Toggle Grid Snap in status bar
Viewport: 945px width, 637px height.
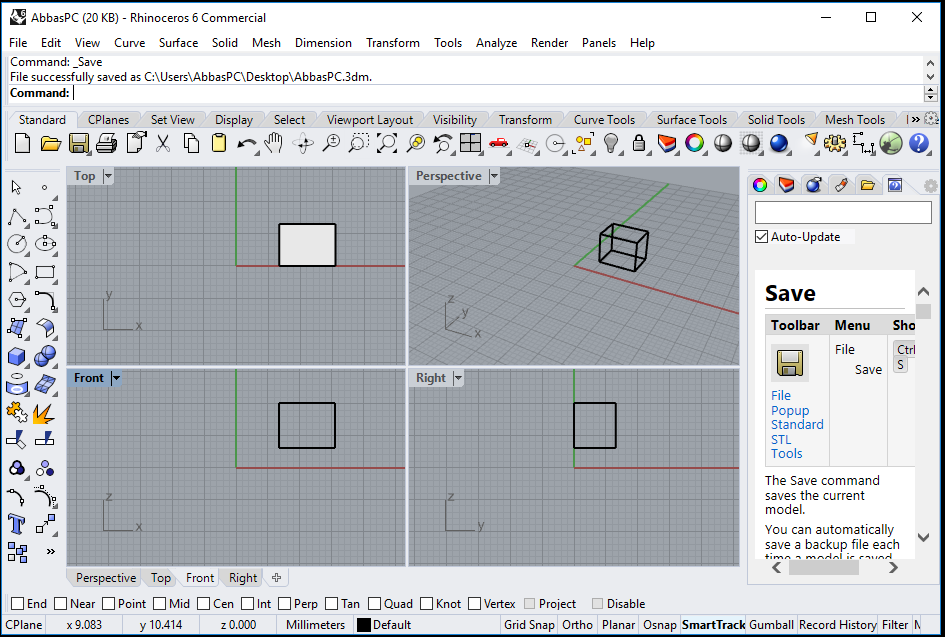click(529, 624)
